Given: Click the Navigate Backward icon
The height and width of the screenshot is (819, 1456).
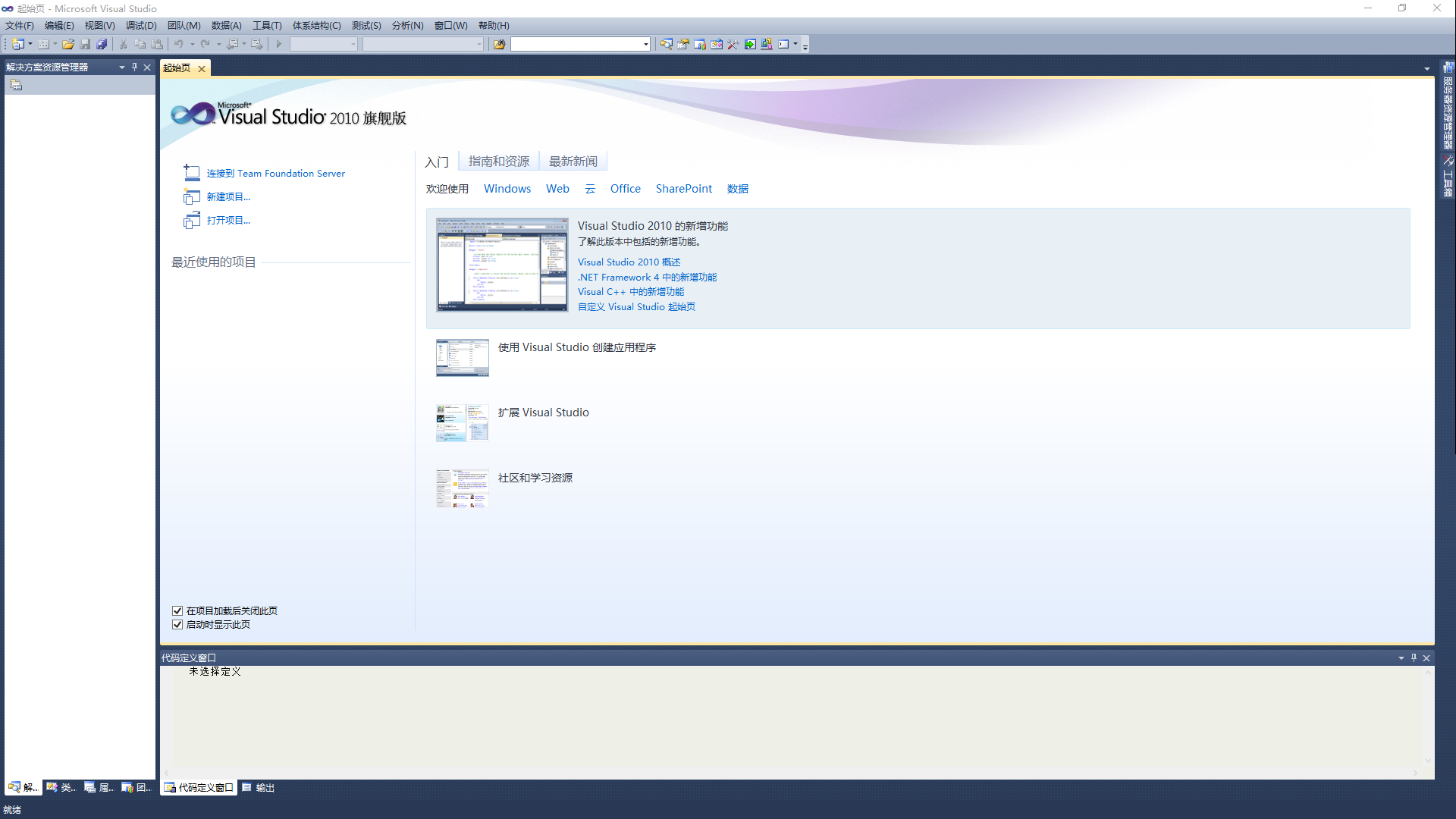Looking at the screenshot, I should pyautogui.click(x=232, y=44).
